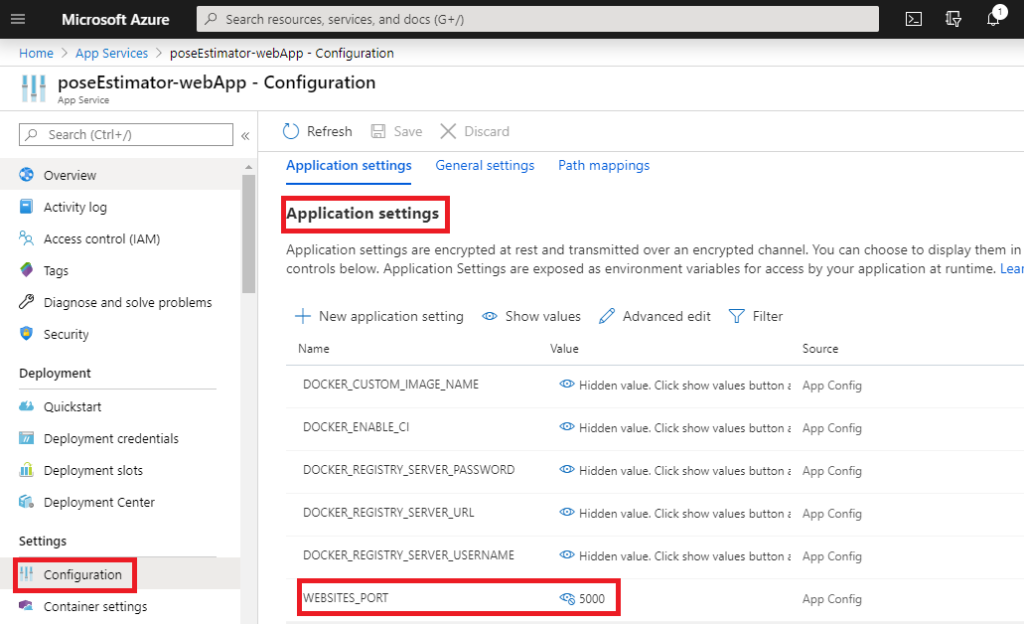This screenshot has height=624, width=1024.
Task: Open the notifications bell
Action: pos(993,18)
